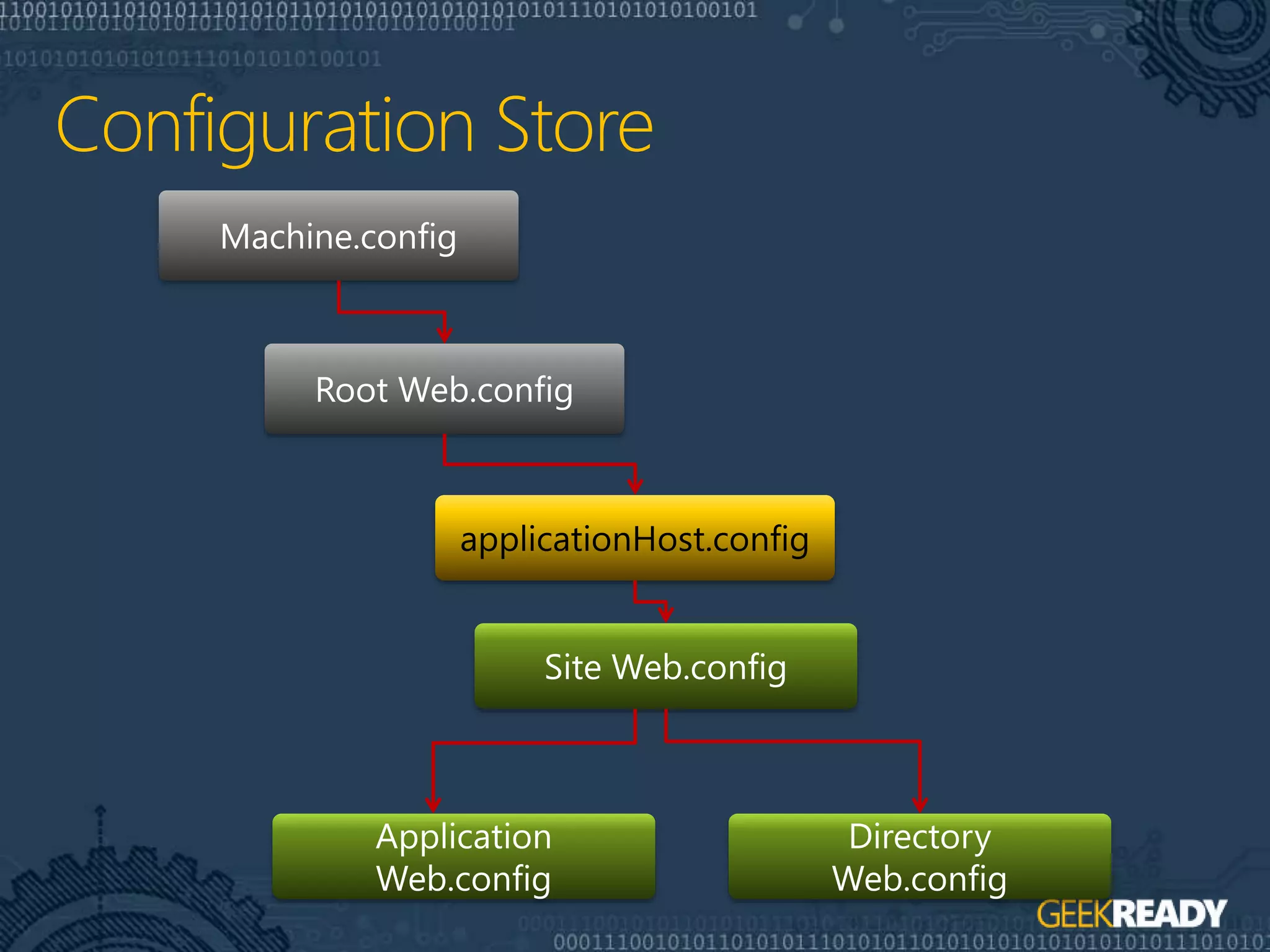
Task: Select the Root Web.config box
Action: coord(444,389)
